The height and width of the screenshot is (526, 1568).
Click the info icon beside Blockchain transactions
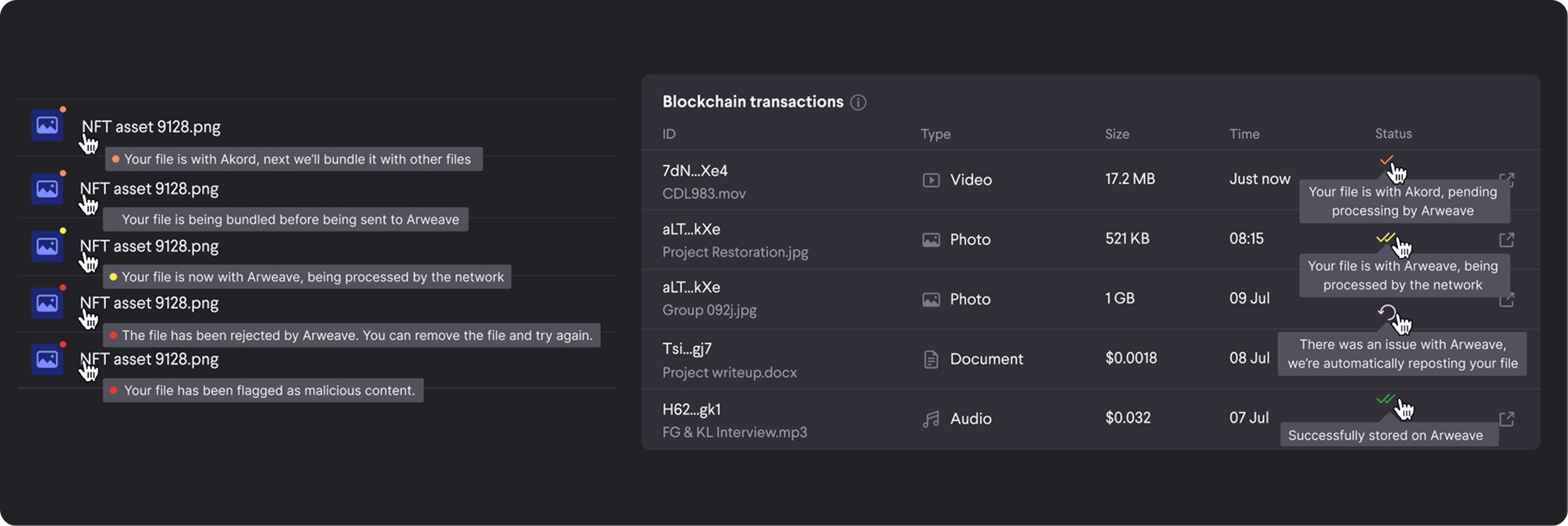click(858, 102)
